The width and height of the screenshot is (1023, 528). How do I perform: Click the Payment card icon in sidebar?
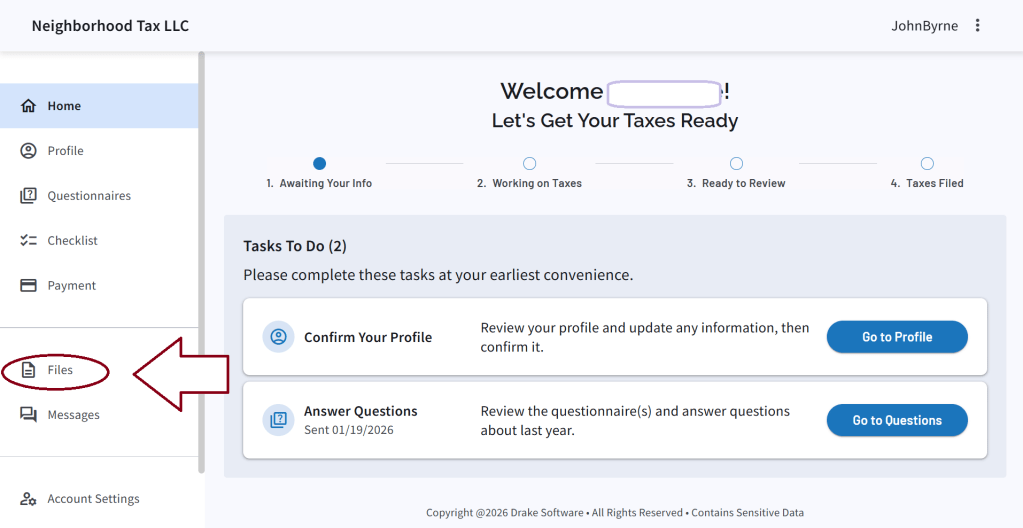point(28,286)
